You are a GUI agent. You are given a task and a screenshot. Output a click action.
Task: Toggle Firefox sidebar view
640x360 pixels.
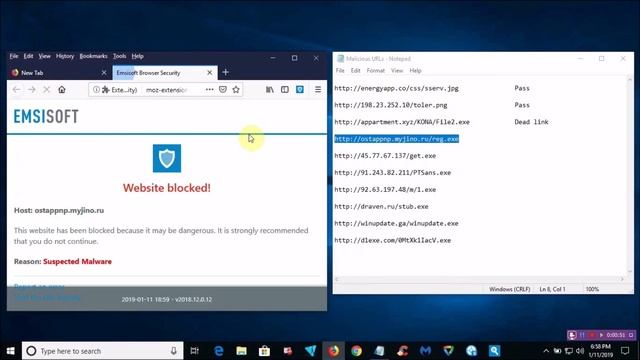pyautogui.click(x=285, y=89)
